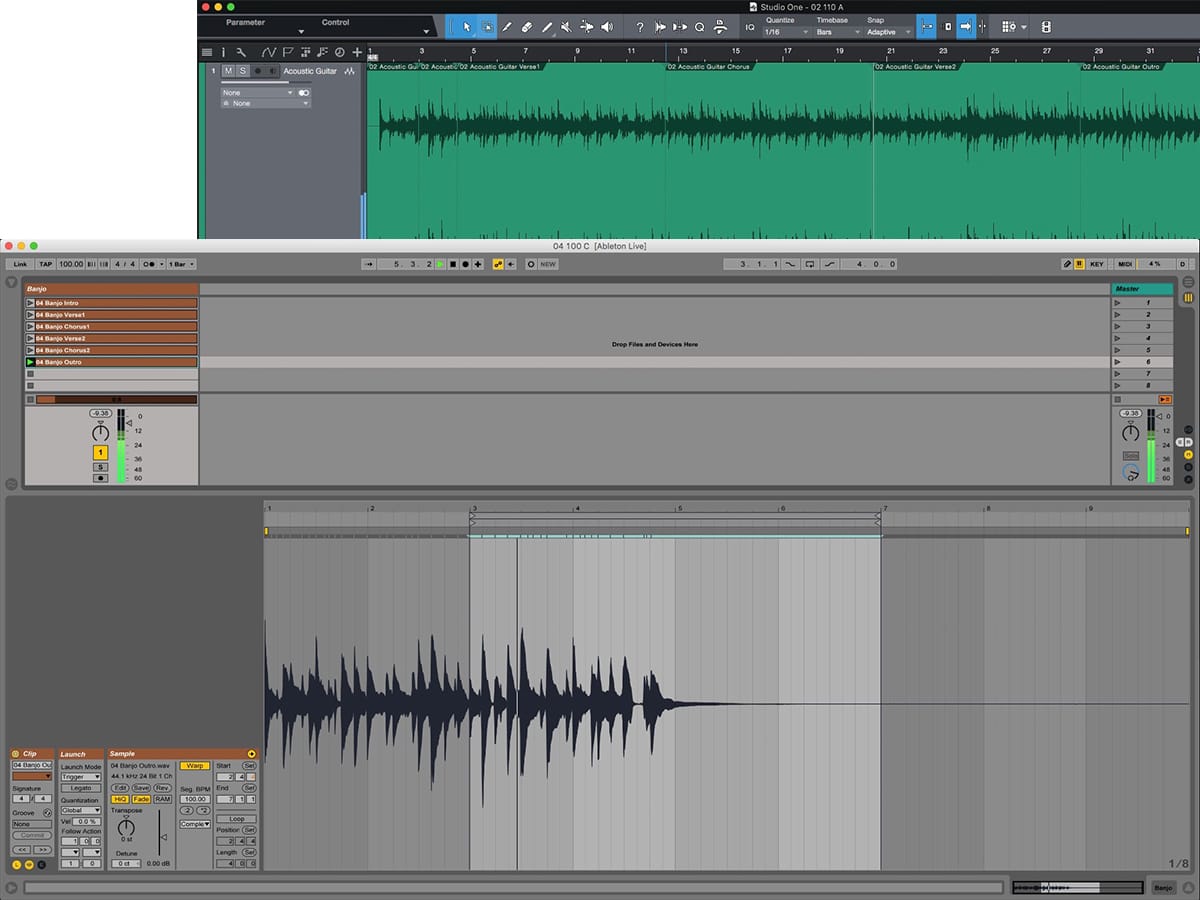
Task: Toggle the HiQ sample option
Action: [x=120, y=799]
